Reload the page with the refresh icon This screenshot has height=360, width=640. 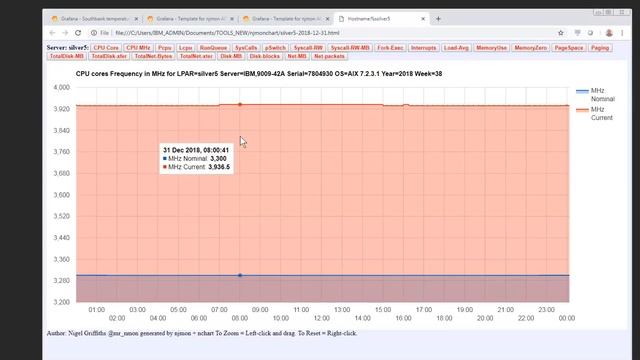pyautogui.click(x=78, y=33)
